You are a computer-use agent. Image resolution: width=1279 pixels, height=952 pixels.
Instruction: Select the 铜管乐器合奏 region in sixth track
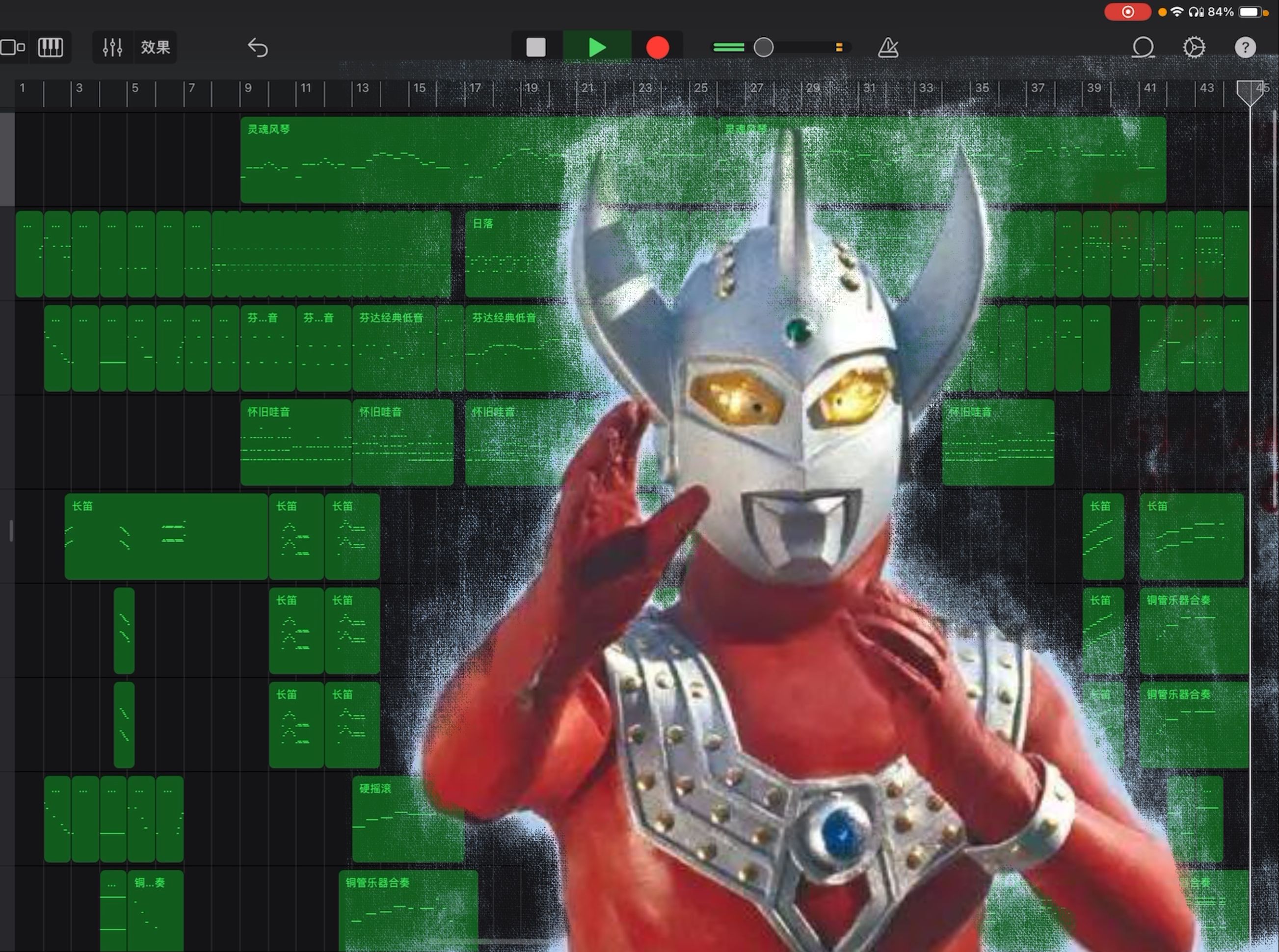[x=1194, y=631]
